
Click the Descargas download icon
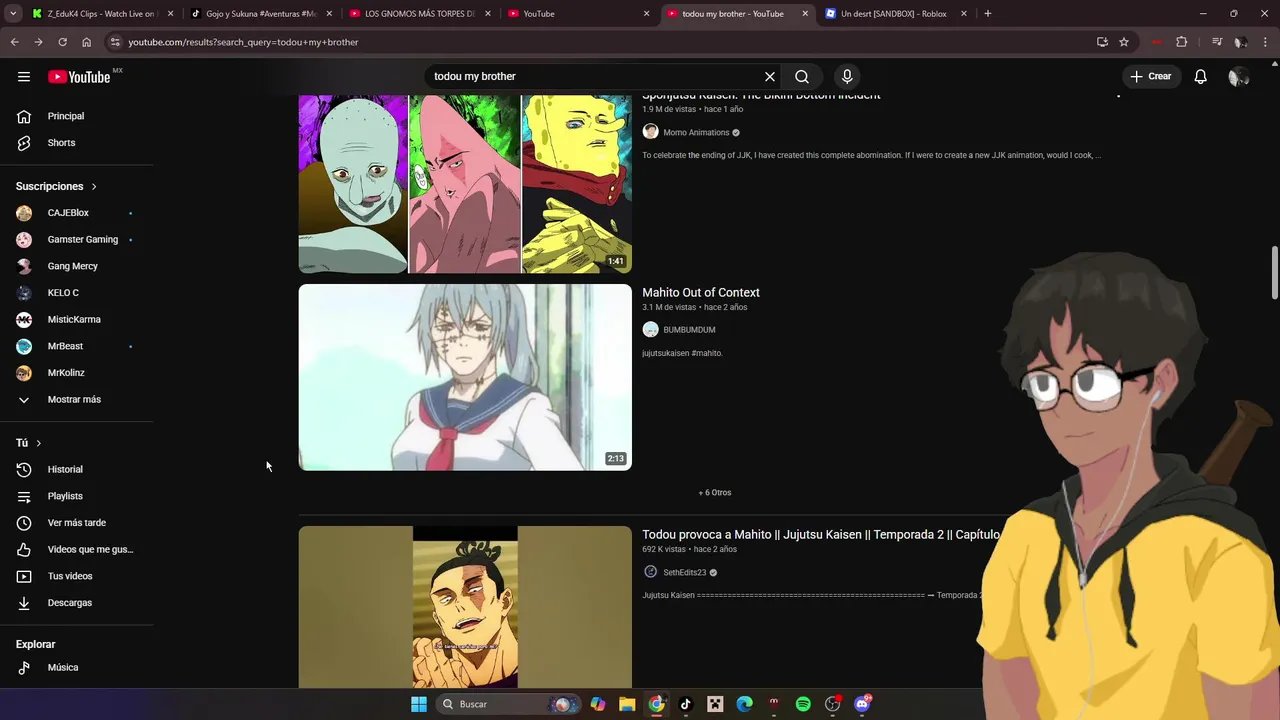[x=24, y=603]
